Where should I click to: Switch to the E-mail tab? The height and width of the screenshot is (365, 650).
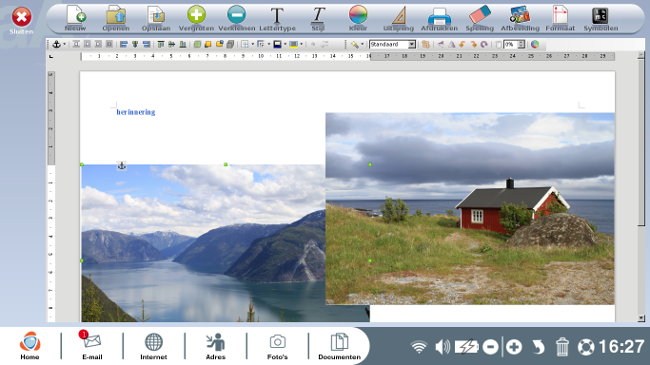click(92, 346)
